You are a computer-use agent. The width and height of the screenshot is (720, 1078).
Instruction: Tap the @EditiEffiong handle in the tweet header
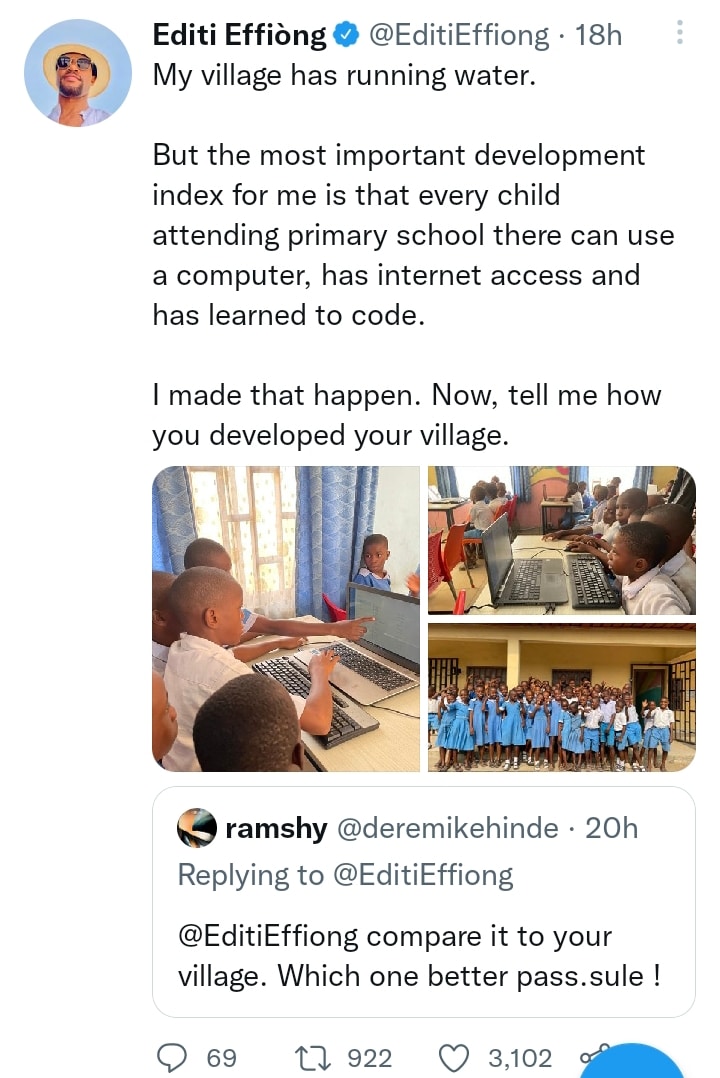[x=458, y=36]
